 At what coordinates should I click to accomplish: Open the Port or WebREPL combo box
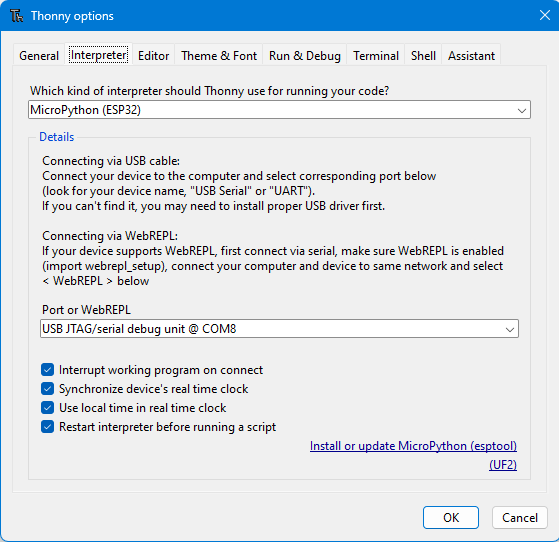279,329
